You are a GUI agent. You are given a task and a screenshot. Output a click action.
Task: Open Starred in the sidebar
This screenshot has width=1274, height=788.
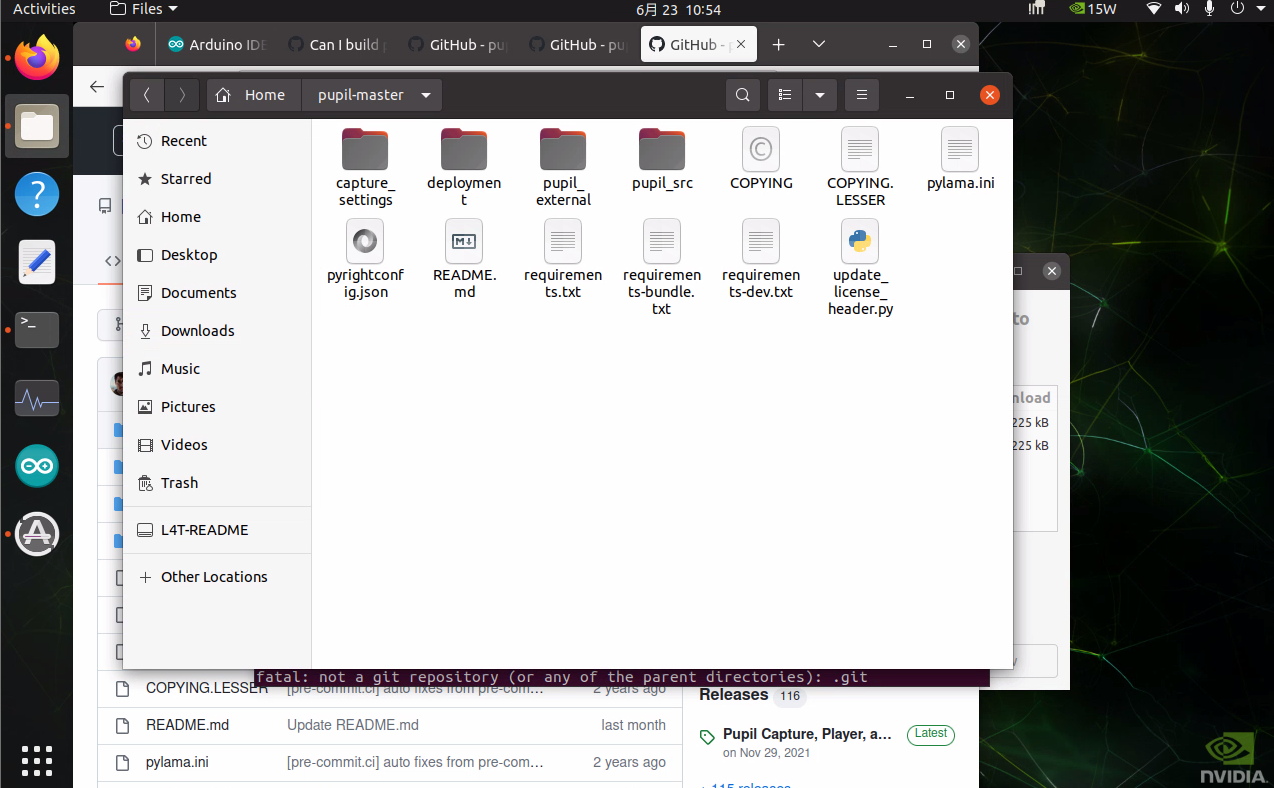tap(217, 179)
